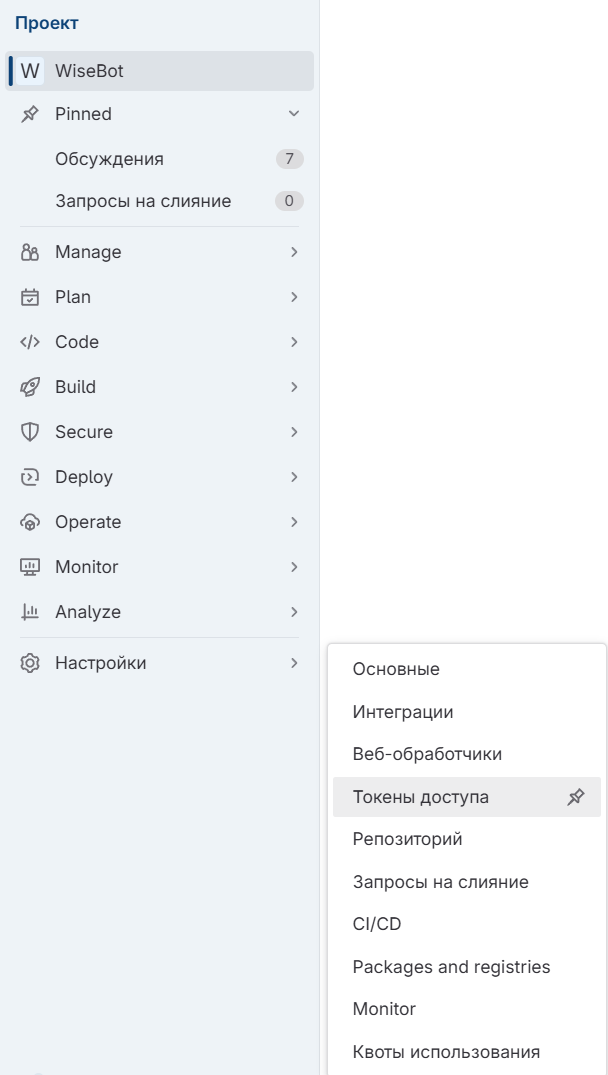Click the Code label
Image resolution: width=608 pixels, height=1075 pixels.
[x=77, y=342]
